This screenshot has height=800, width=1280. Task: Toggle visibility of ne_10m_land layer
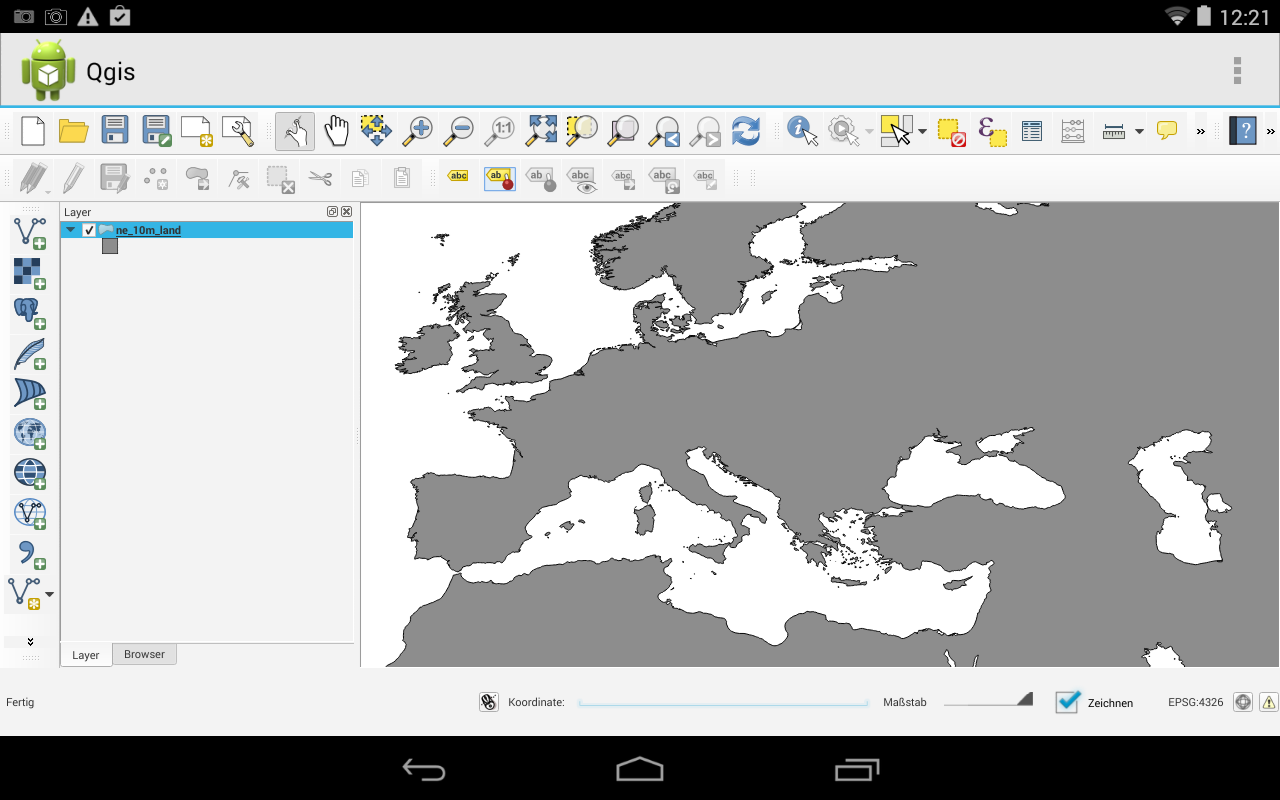tap(89, 230)
